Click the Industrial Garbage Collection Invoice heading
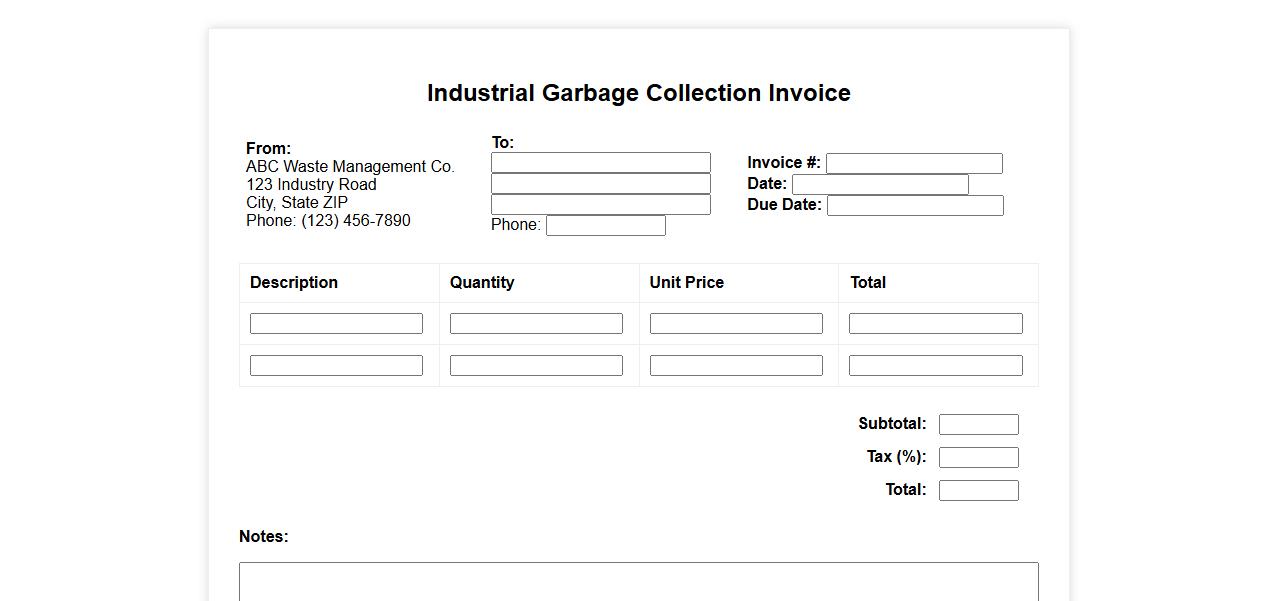 [639, 93]
